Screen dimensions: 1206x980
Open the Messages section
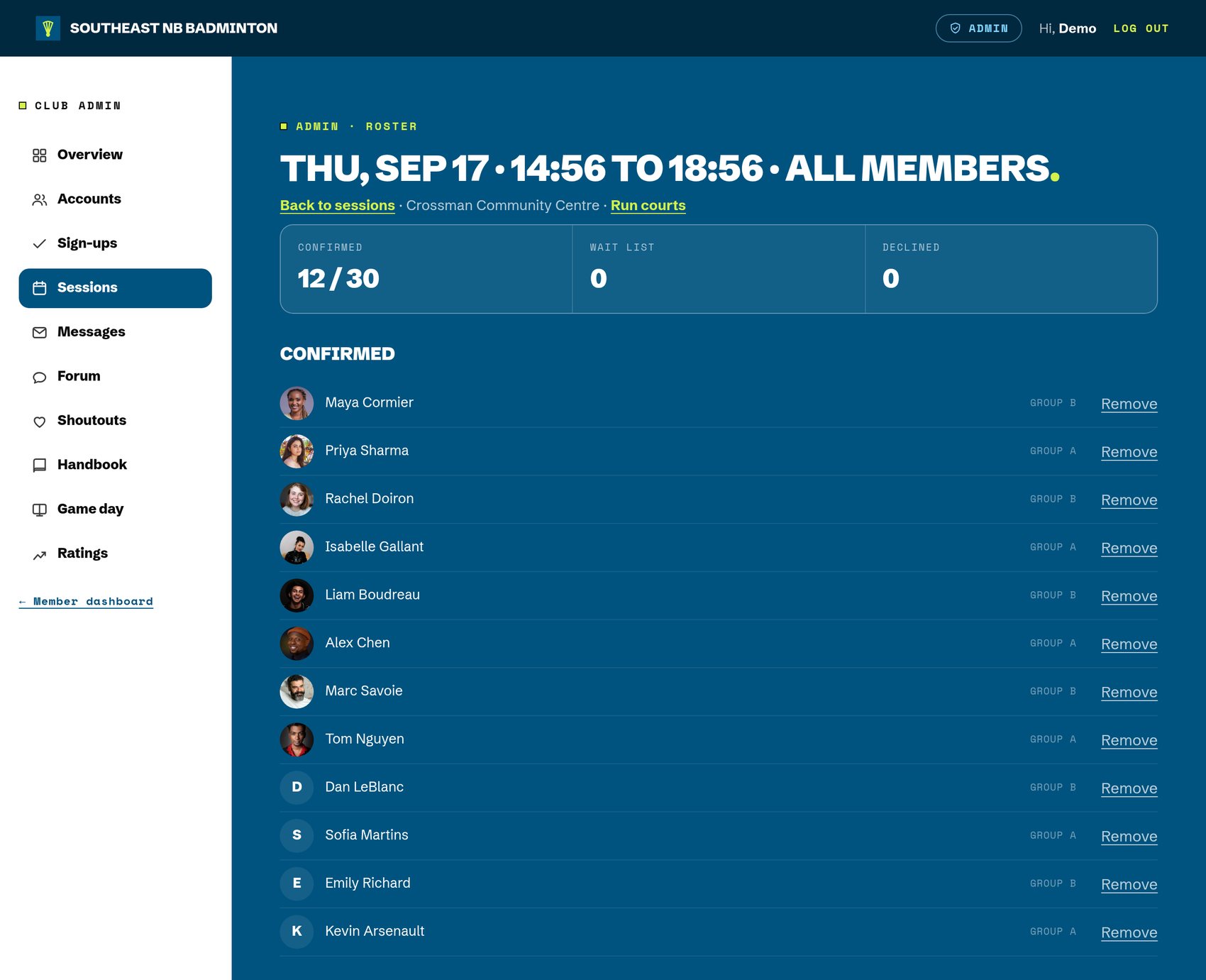[x=115, y=332]
